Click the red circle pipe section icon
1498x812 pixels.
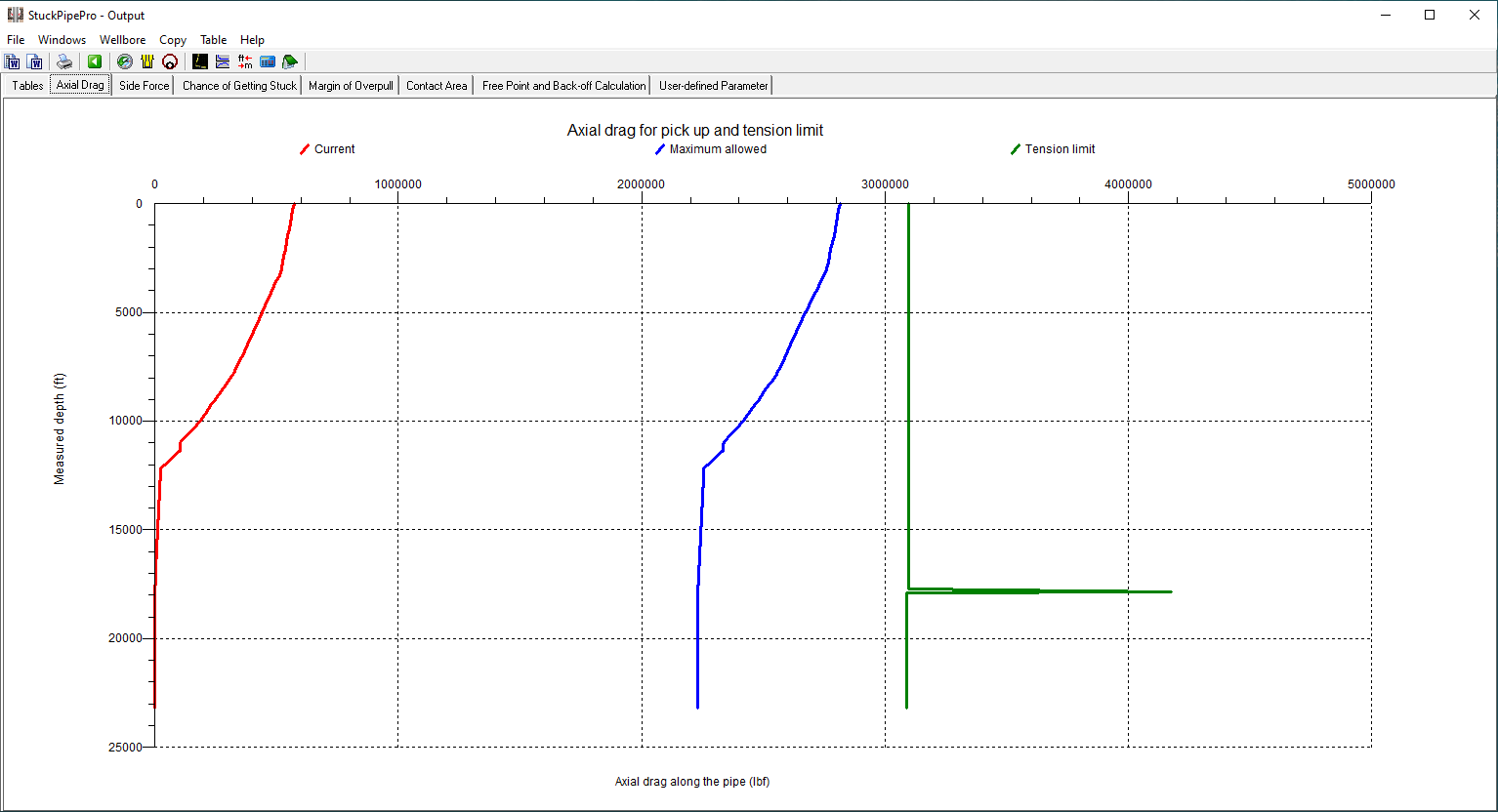(170, 61)
